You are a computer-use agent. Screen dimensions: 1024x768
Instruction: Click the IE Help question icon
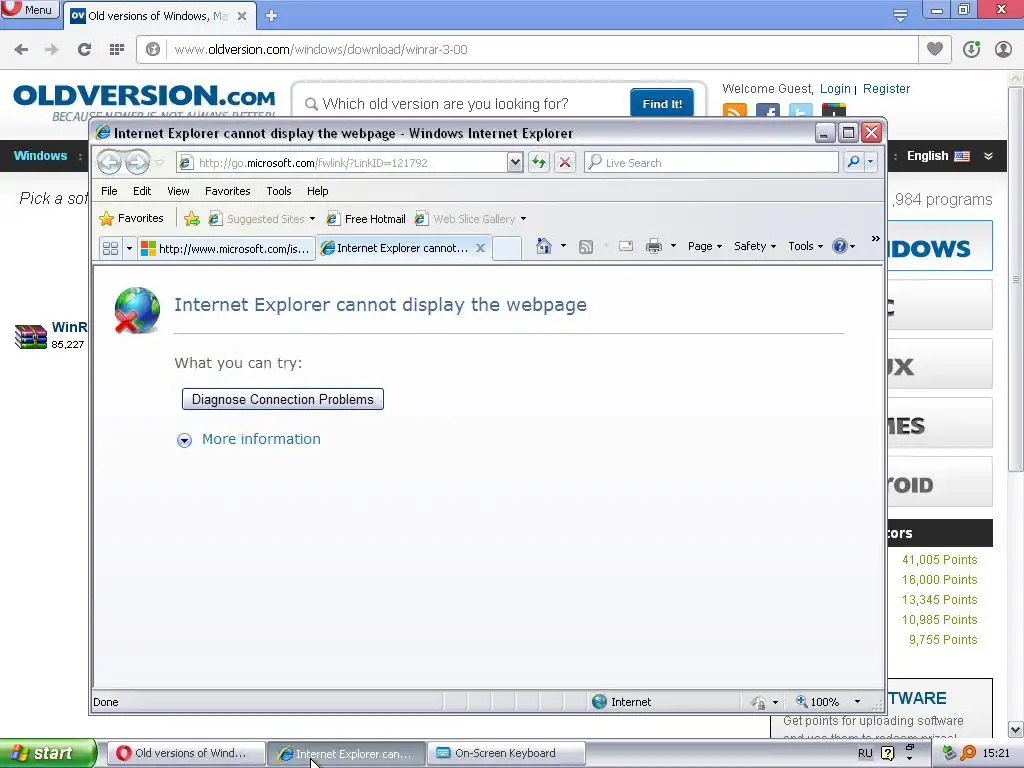[840, 246]
